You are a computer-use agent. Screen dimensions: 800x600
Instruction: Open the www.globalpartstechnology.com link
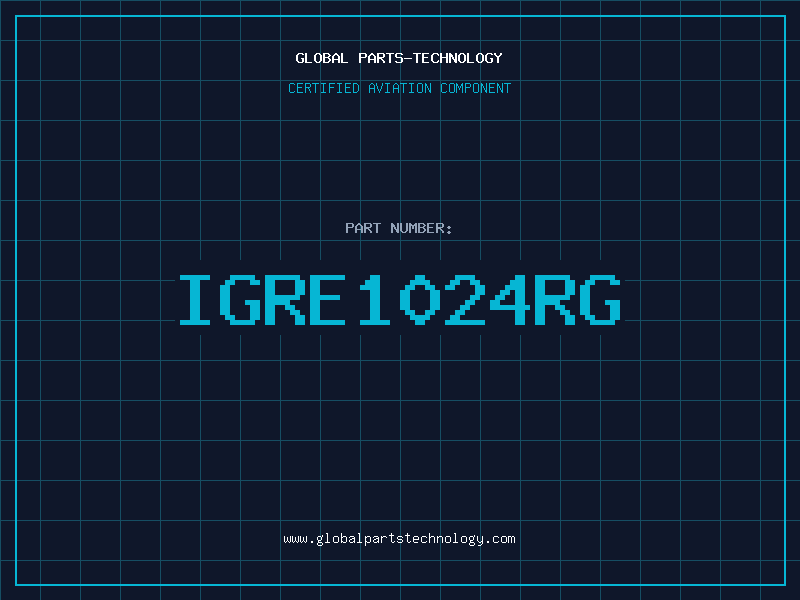pos(399,539)
